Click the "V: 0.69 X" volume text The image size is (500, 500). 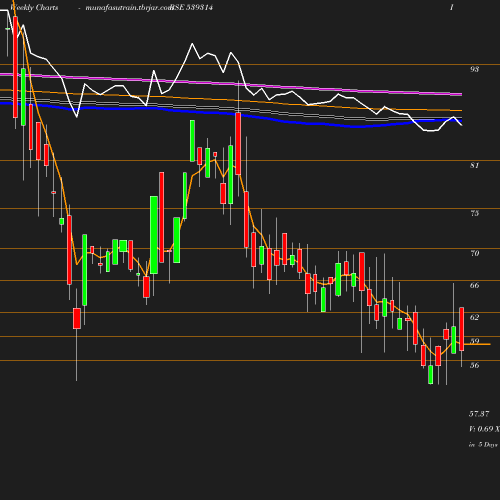(x=484, y=429)
